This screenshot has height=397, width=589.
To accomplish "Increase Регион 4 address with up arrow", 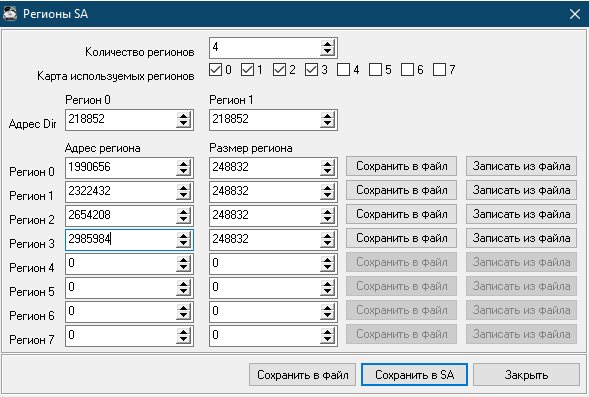I will tap(183, 260).
